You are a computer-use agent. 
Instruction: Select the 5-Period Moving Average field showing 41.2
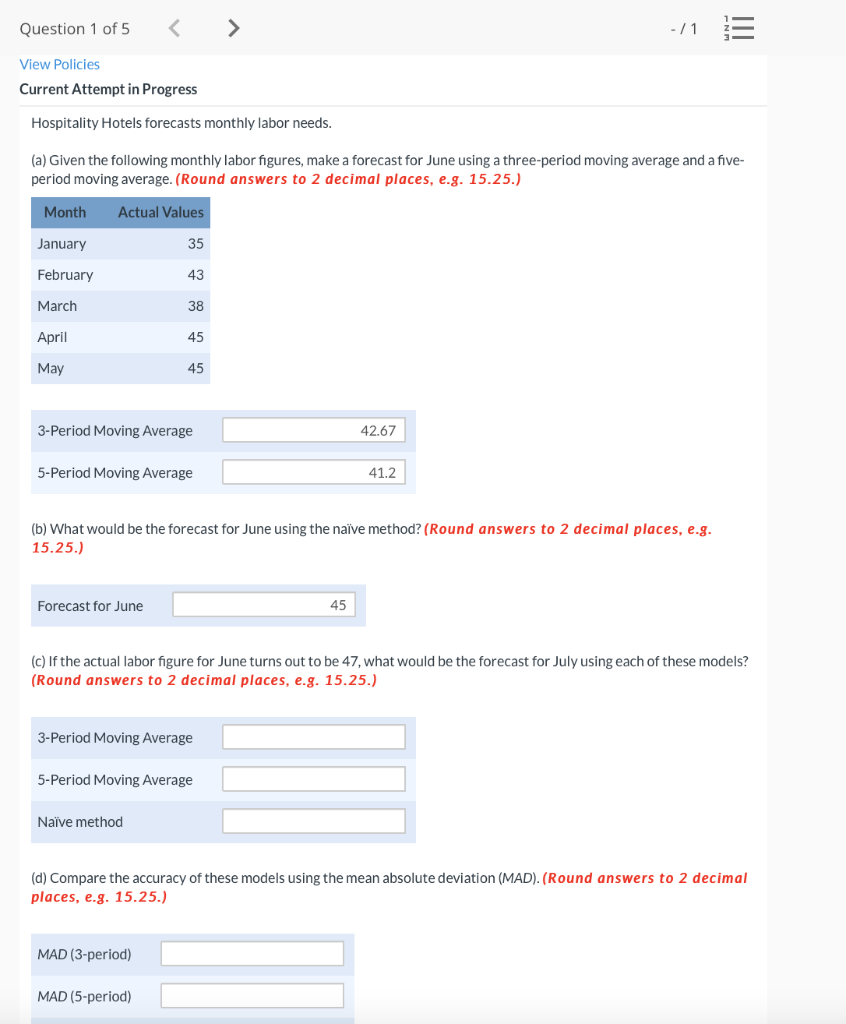[x=313, y=471]
